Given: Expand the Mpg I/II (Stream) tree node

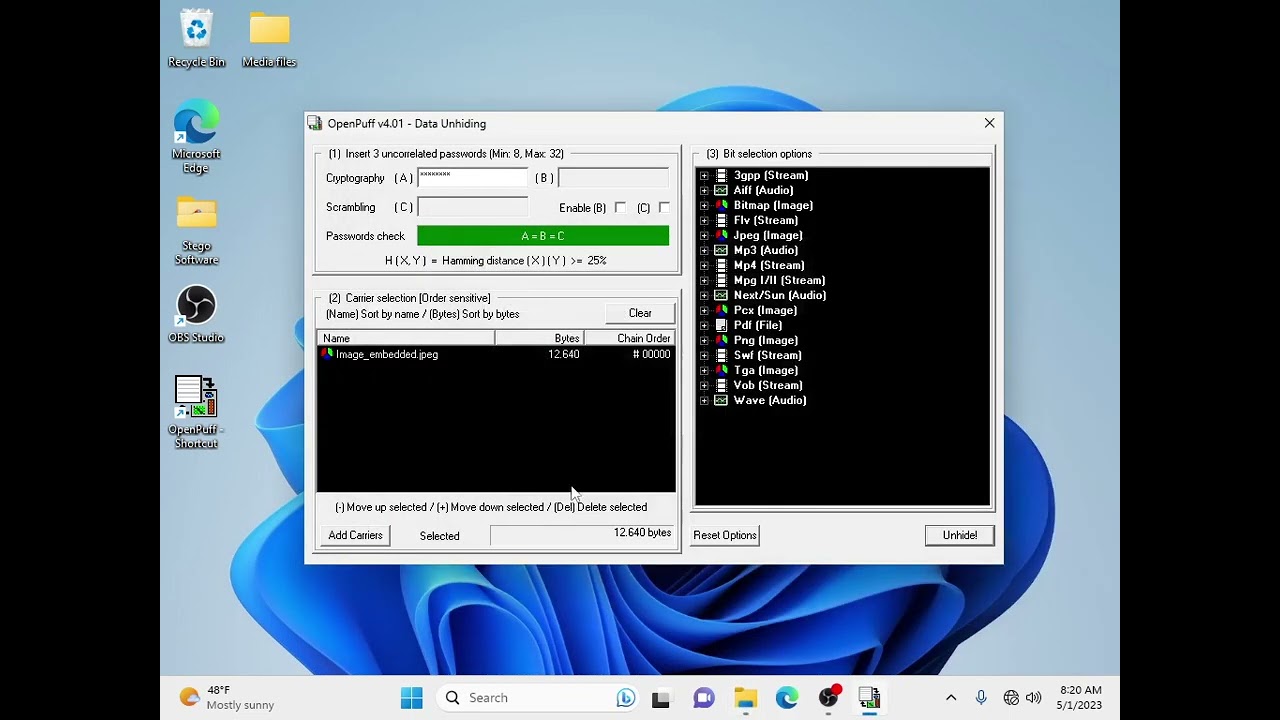Looking at the screenshot, I should tap(704, 280).
